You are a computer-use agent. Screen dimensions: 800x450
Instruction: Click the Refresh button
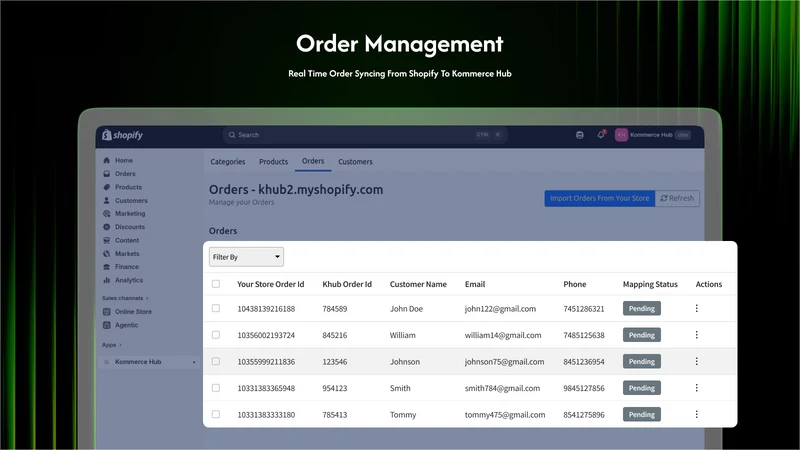677,198
